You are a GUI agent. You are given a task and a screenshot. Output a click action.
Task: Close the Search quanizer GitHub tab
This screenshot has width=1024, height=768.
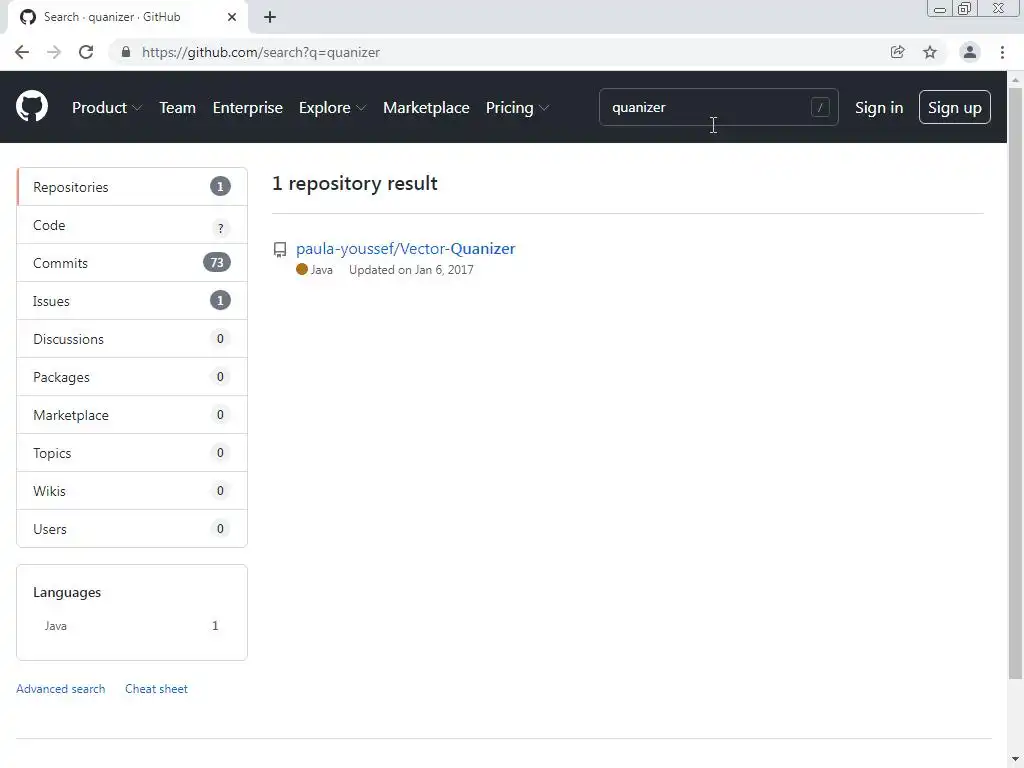click(232, 17)
